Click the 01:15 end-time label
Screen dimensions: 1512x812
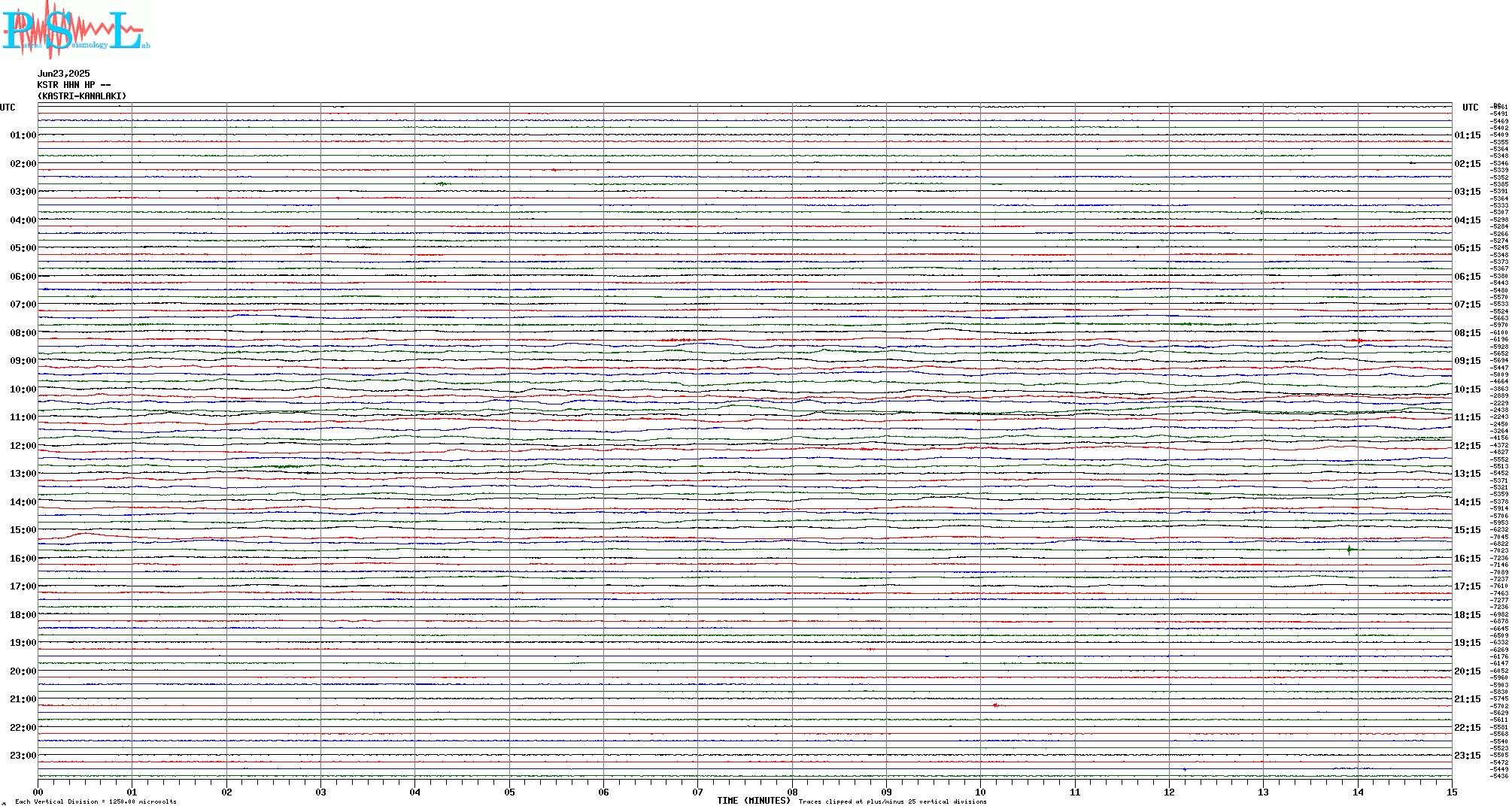tap(1468, 135)
